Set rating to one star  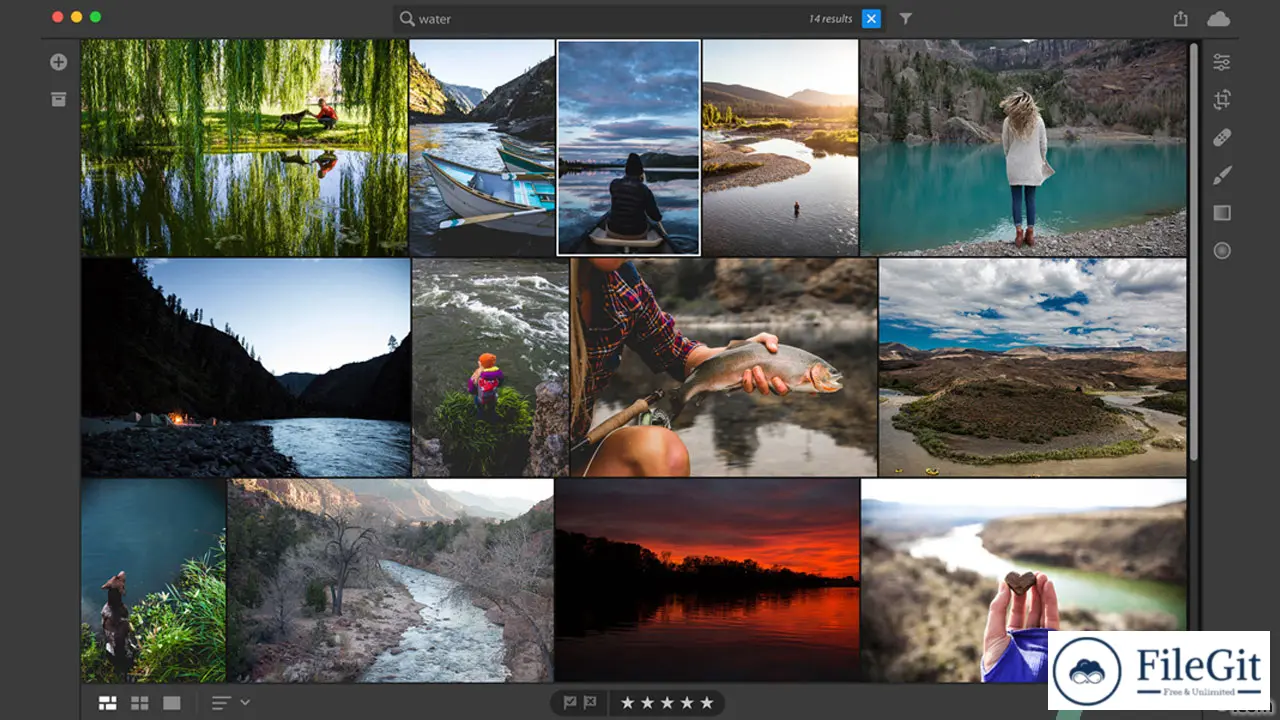point(628,703)
